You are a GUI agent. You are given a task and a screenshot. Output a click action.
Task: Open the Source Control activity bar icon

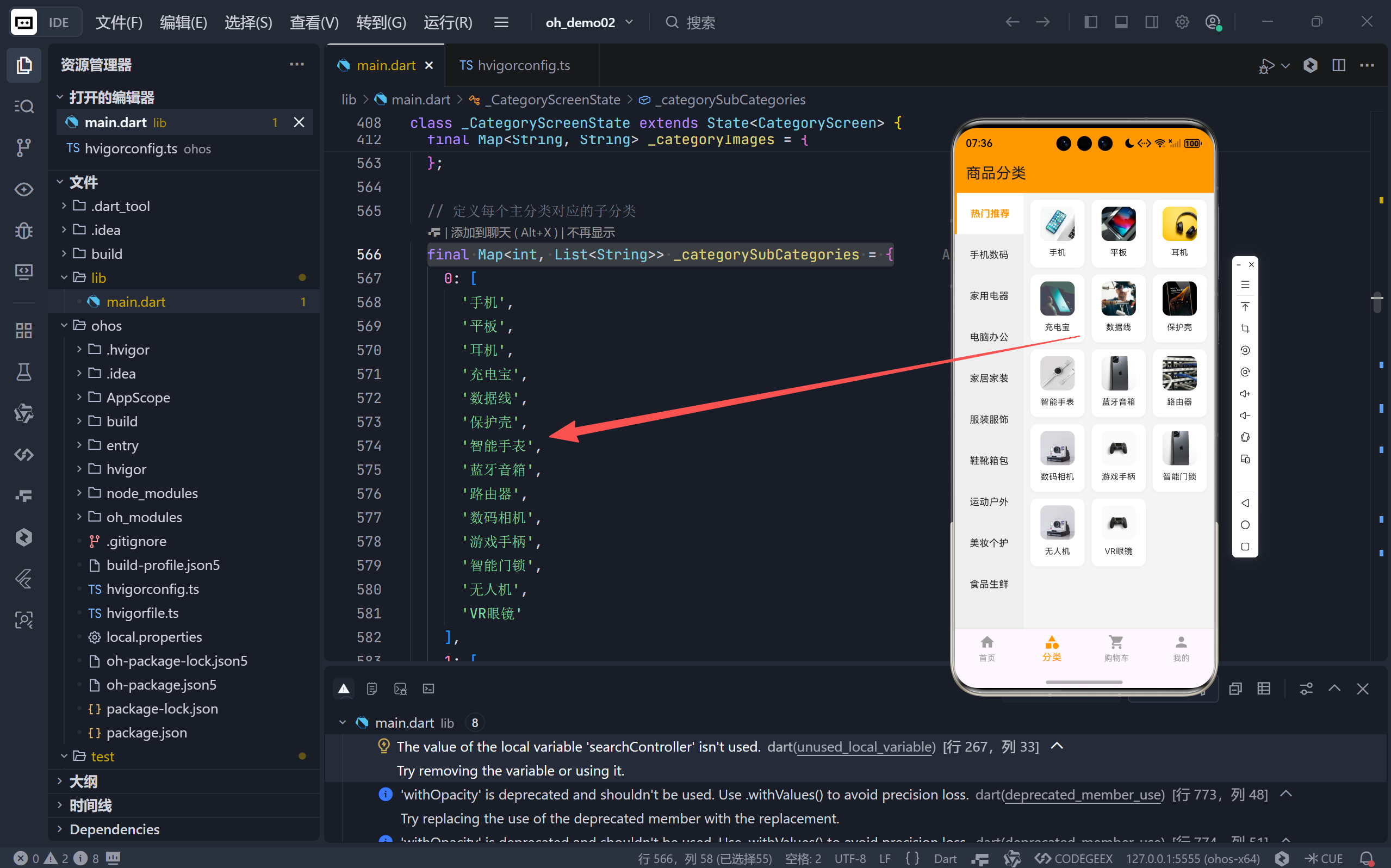pyautogui.click(x=23, y=147)
